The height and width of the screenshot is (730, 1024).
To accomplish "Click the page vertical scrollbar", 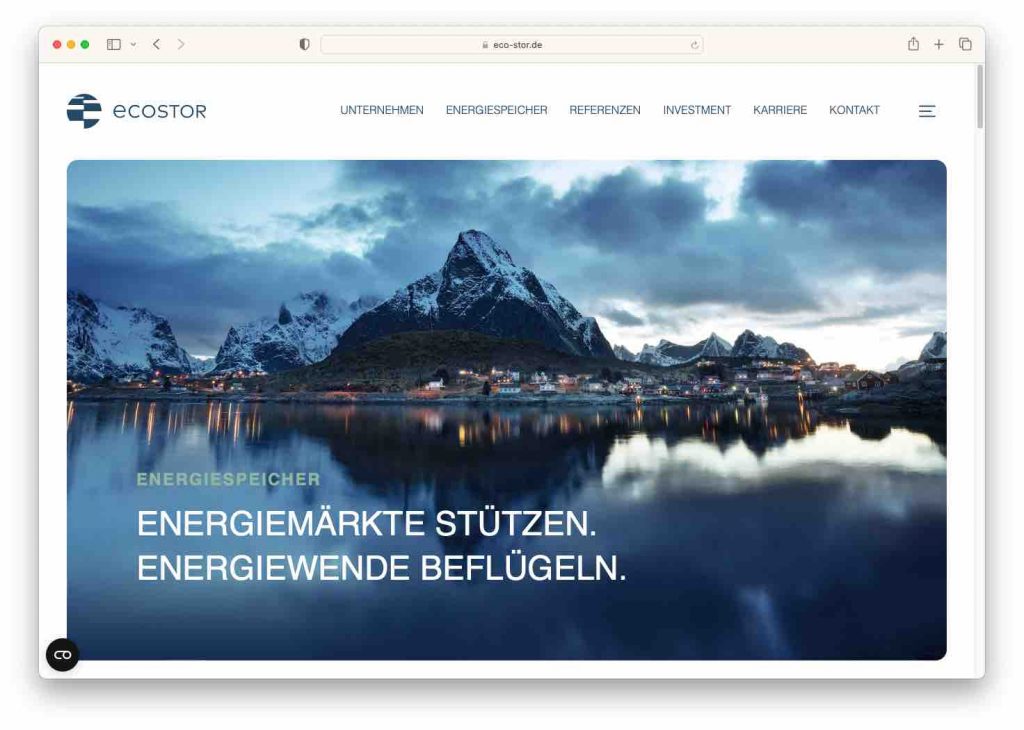I will pyautogui.click(x=980, y=97).
